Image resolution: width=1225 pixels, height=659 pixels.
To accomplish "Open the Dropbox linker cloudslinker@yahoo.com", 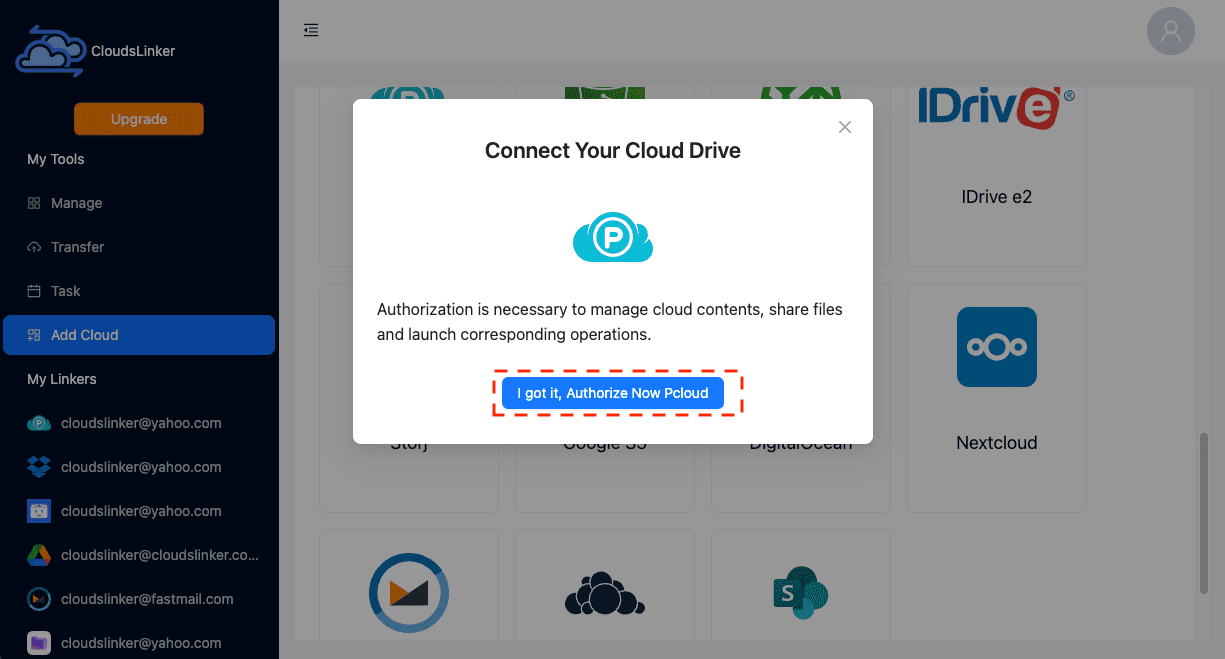I will coord(139,467).
